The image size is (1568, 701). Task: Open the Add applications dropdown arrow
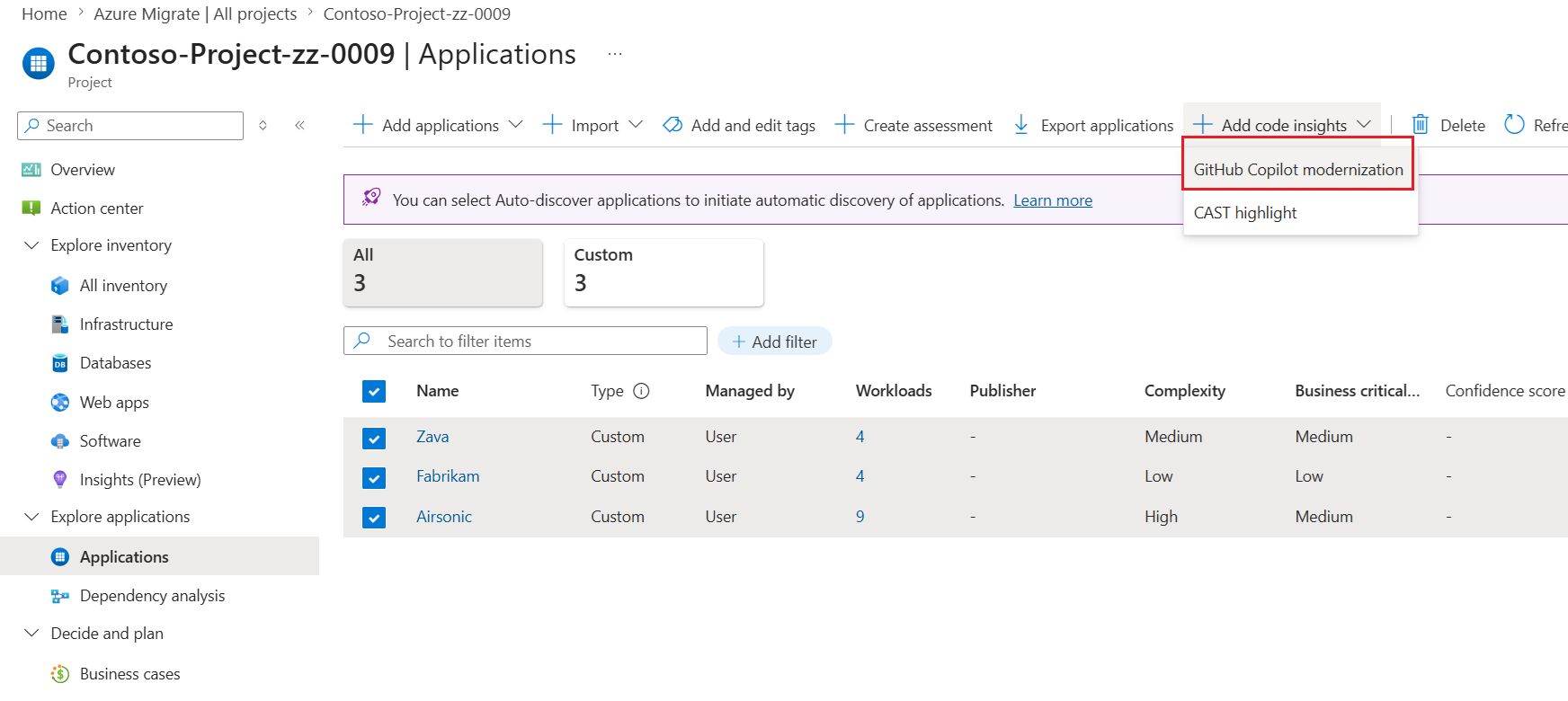click(x=515, y=124)
